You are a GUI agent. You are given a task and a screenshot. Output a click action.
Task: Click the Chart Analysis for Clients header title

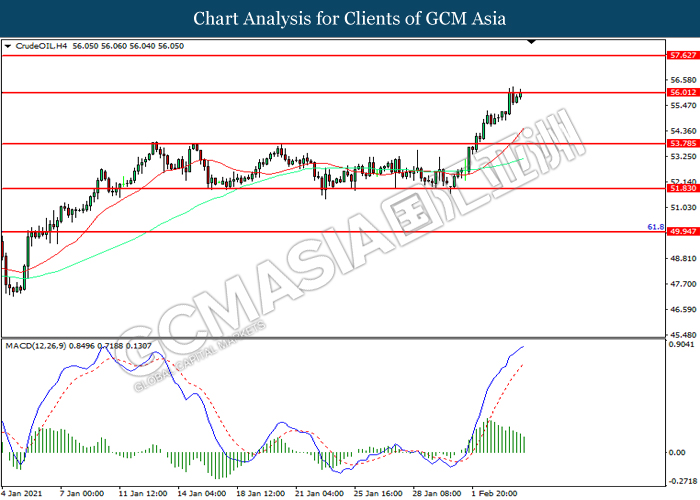[350, 18]
